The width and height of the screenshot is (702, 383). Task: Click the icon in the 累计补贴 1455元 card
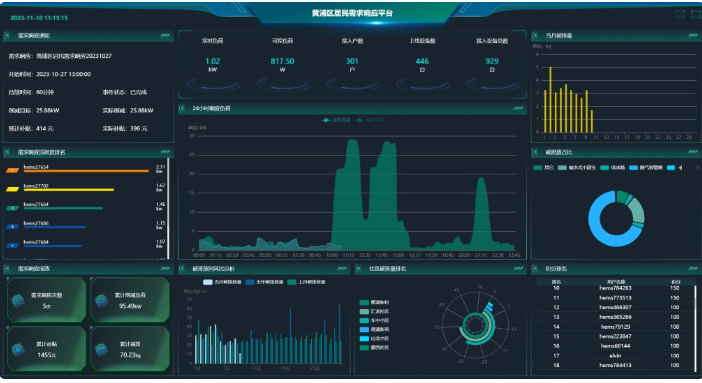click(18, 349)
